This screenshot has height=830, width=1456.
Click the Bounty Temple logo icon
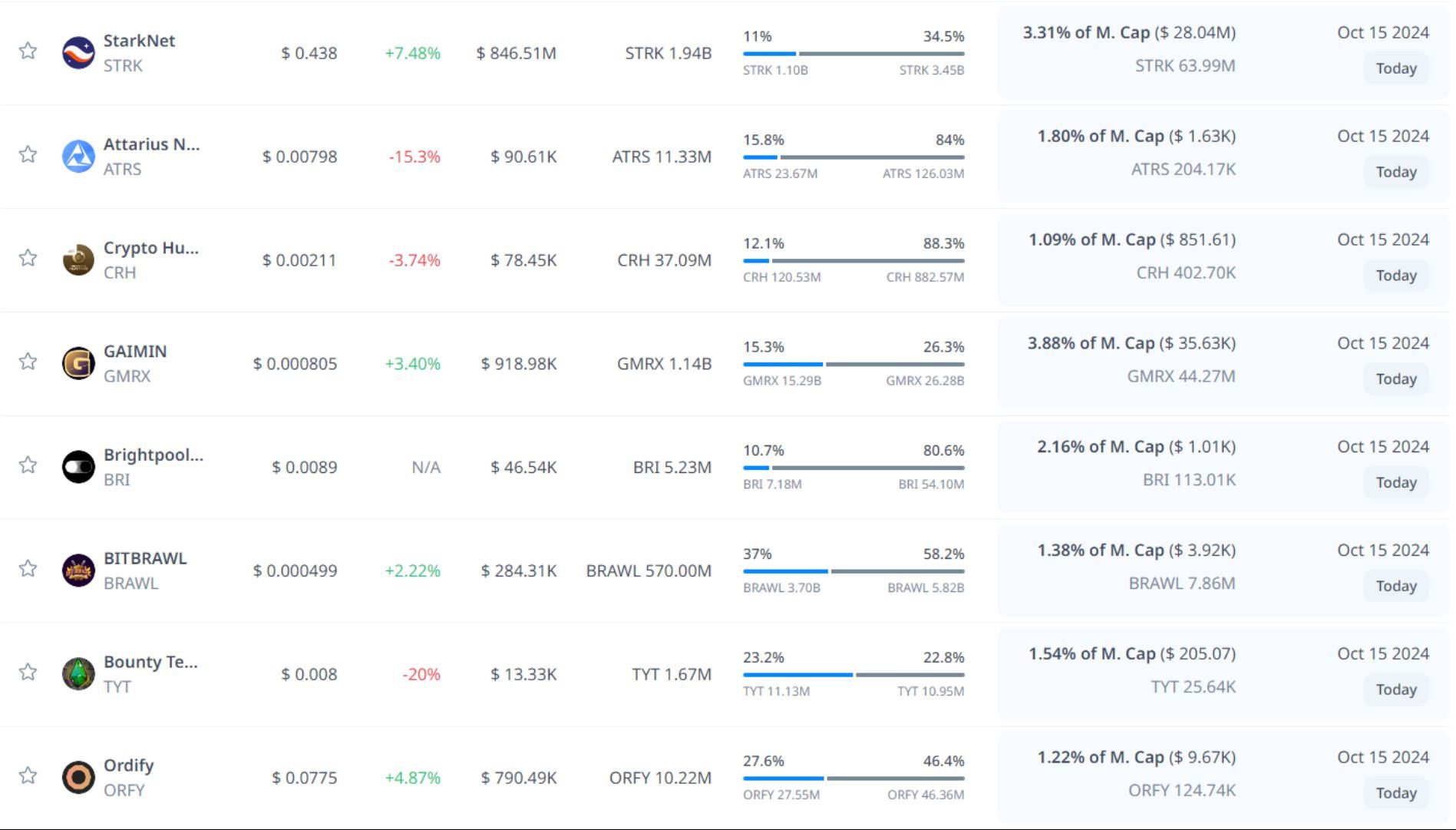click(78, 674)
